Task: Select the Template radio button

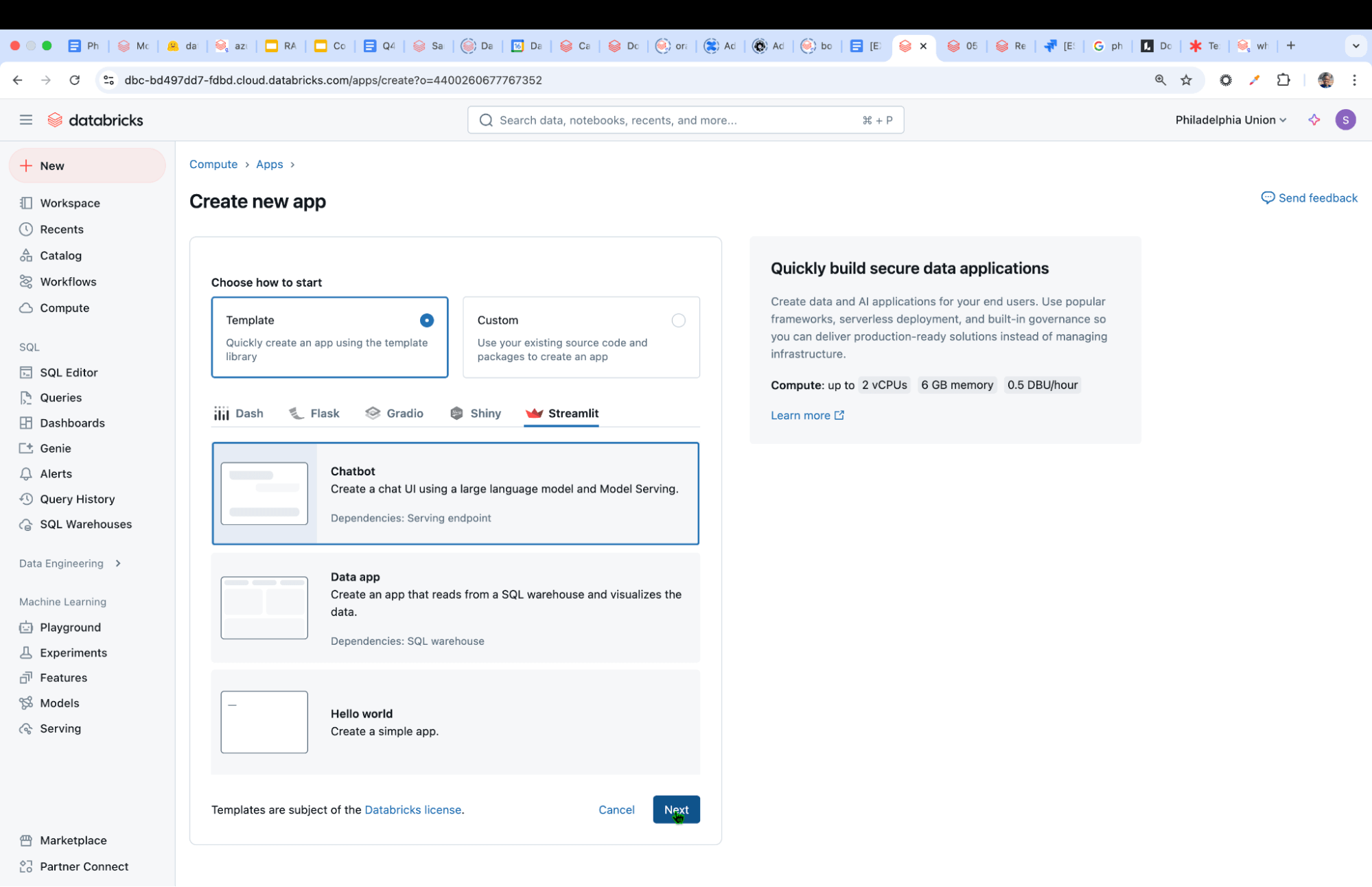Action: 426,320
